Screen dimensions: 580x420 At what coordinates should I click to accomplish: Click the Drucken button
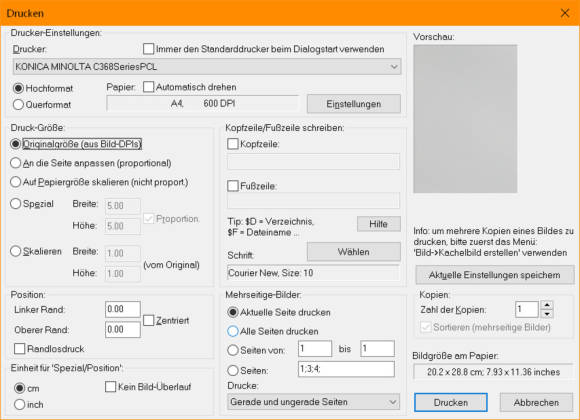coord(451,402)
